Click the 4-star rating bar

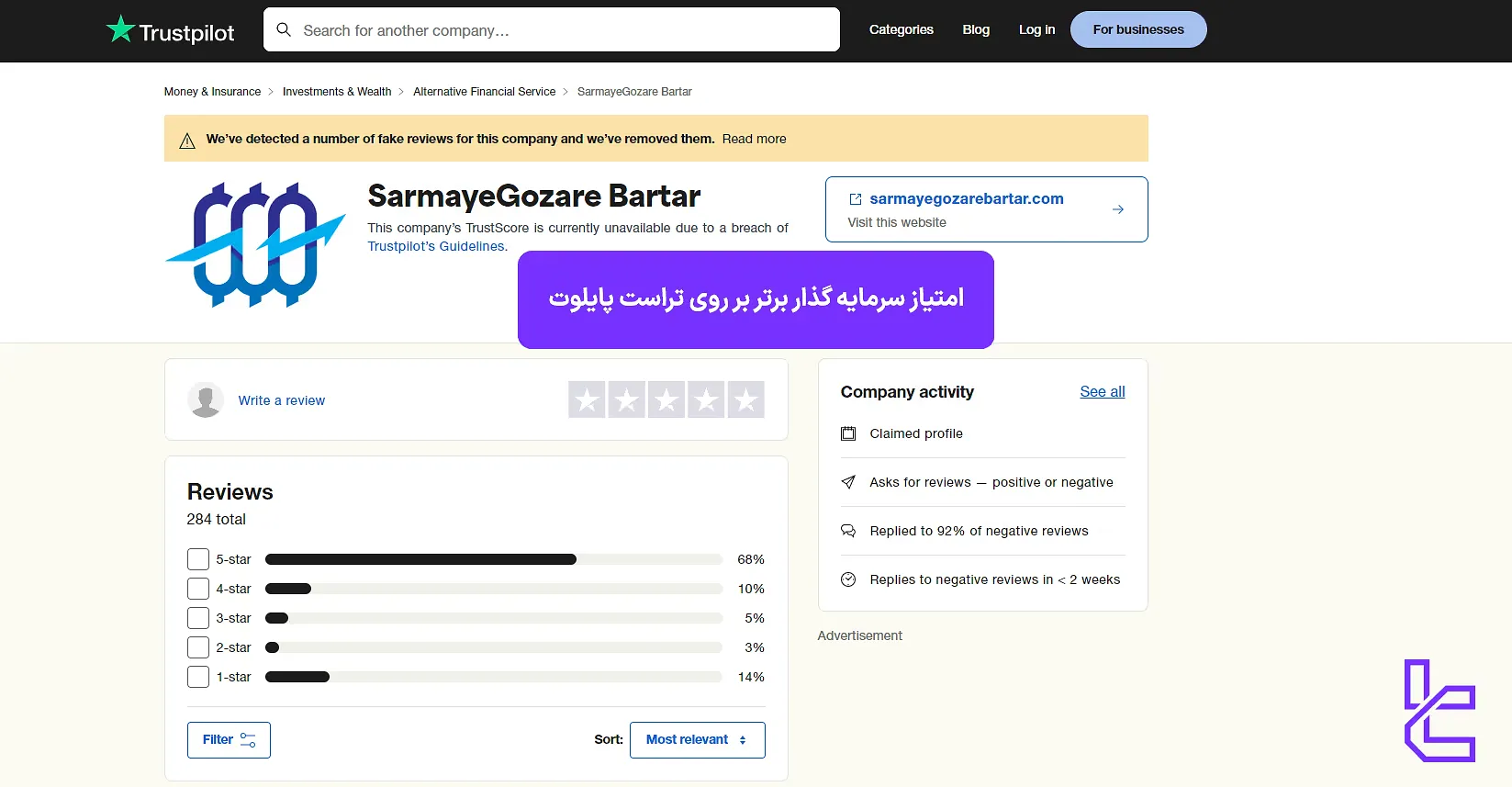click(x=494, y=589)
